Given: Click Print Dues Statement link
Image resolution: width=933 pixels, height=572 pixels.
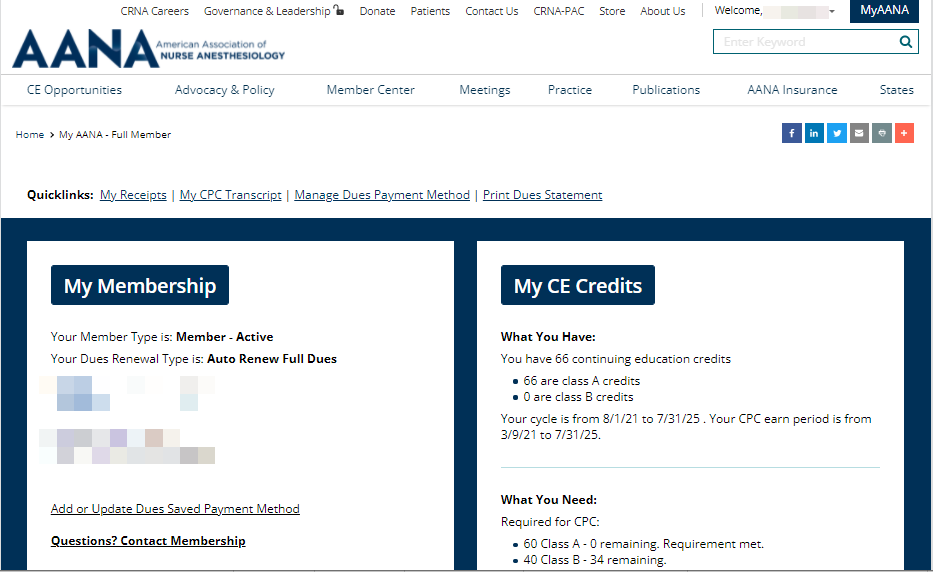Looking at the screenshot, I should click(x=542, y=195).
